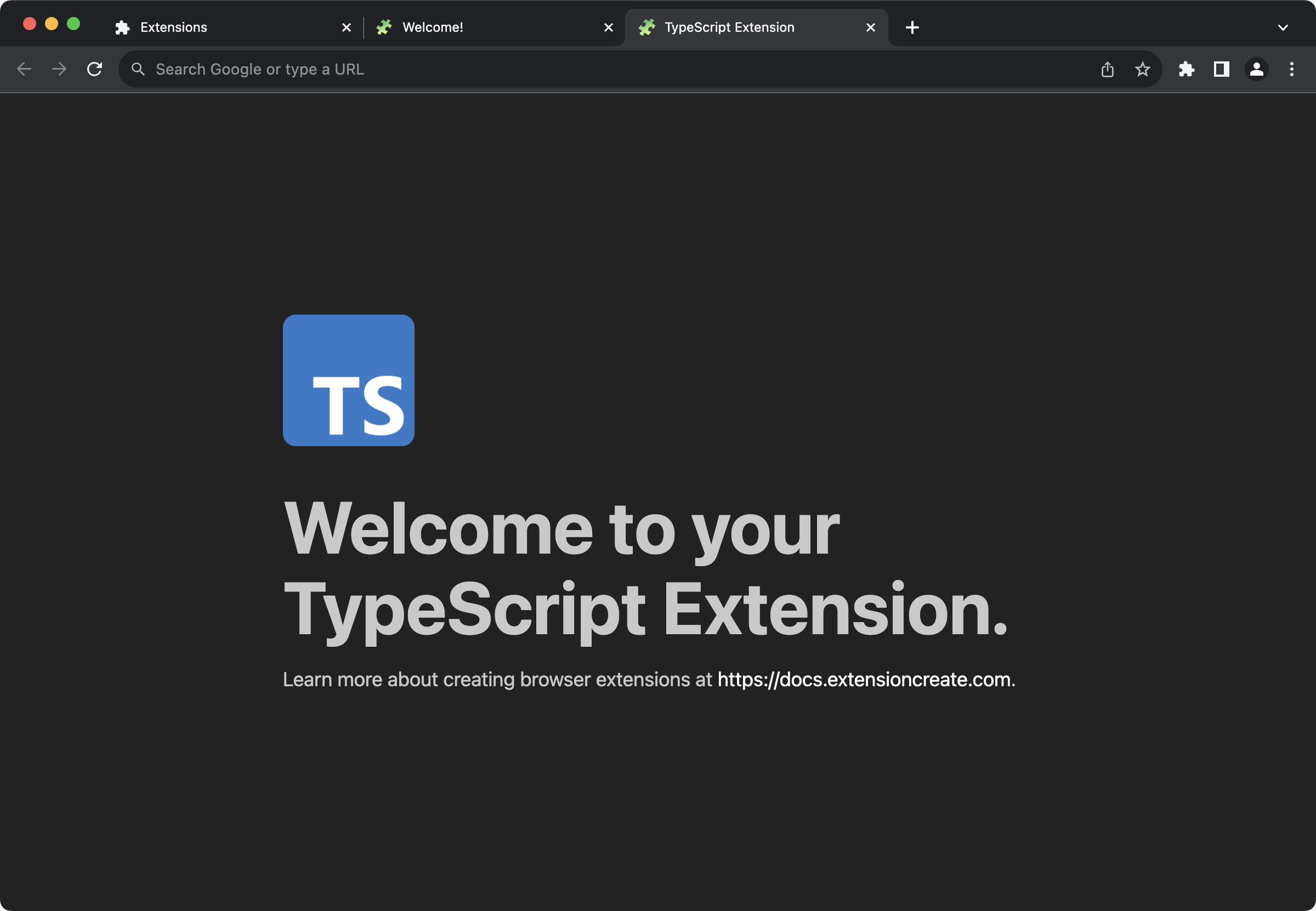Close the Welcome! tab
The image size is (1316, 911).
click(x=609, y=27)
